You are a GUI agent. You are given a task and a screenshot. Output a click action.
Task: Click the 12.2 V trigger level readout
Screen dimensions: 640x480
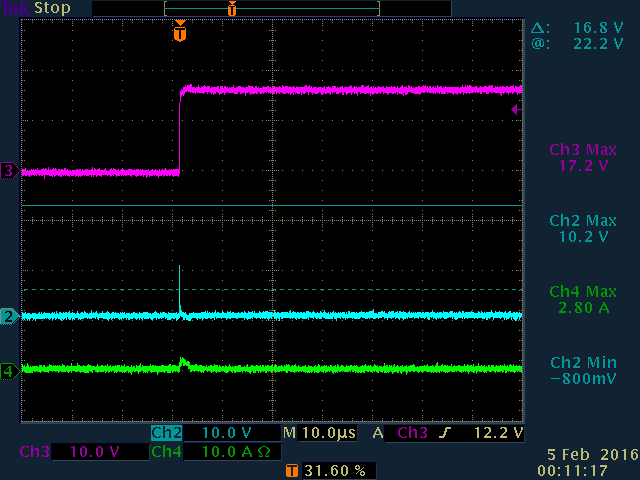click(498, 433)
